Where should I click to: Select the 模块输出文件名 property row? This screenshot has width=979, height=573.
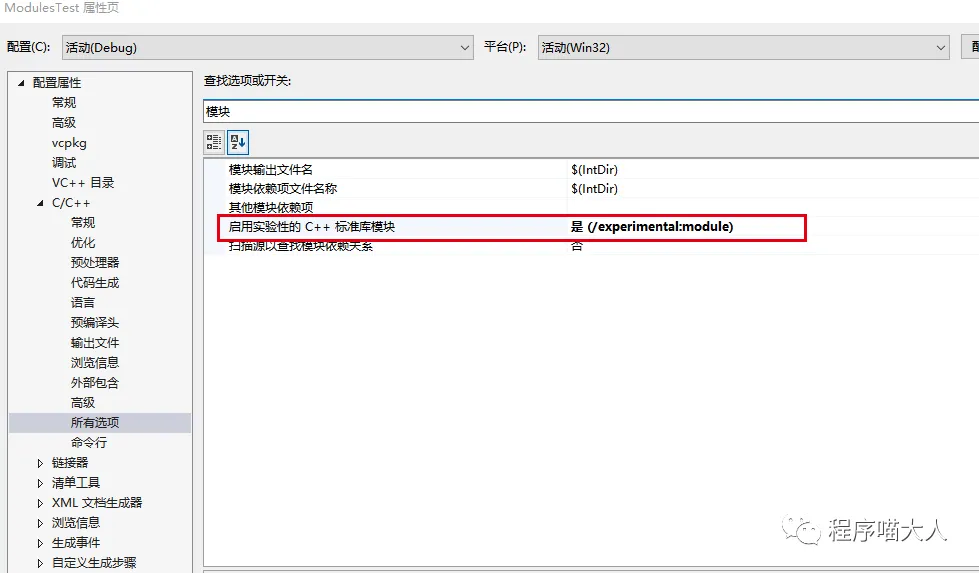coord(271,170)
